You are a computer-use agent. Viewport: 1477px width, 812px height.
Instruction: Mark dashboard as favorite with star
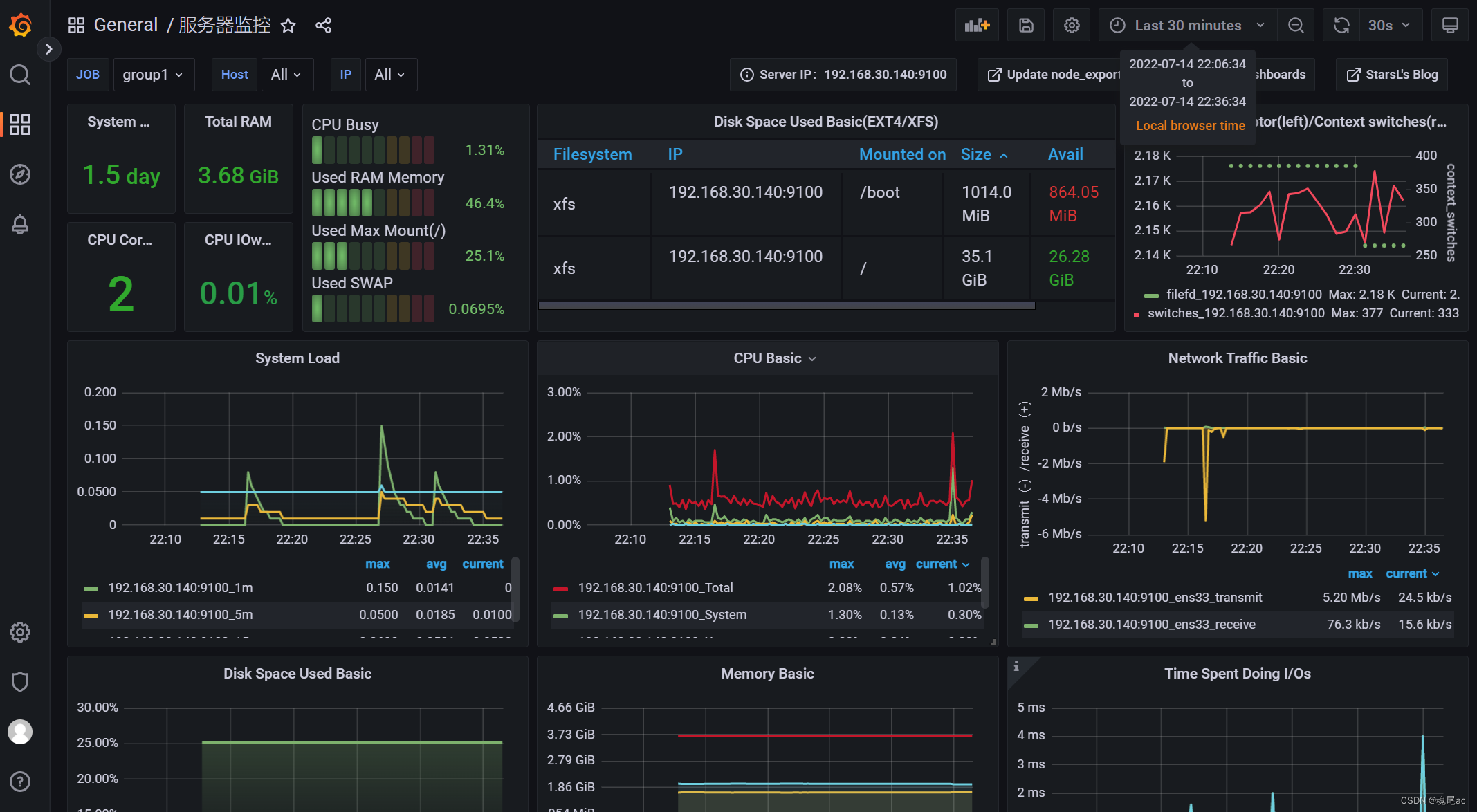point(288,26)
